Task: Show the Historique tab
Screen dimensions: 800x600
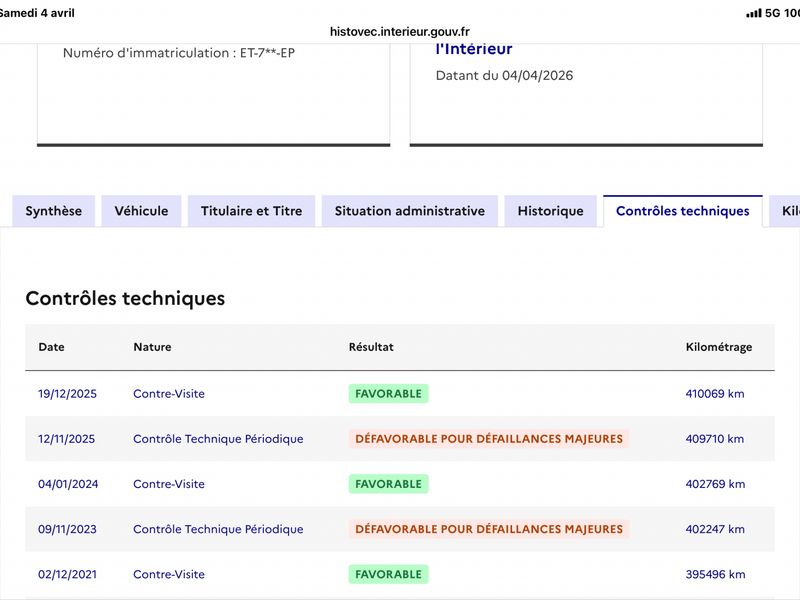Action: click(550, 211)
